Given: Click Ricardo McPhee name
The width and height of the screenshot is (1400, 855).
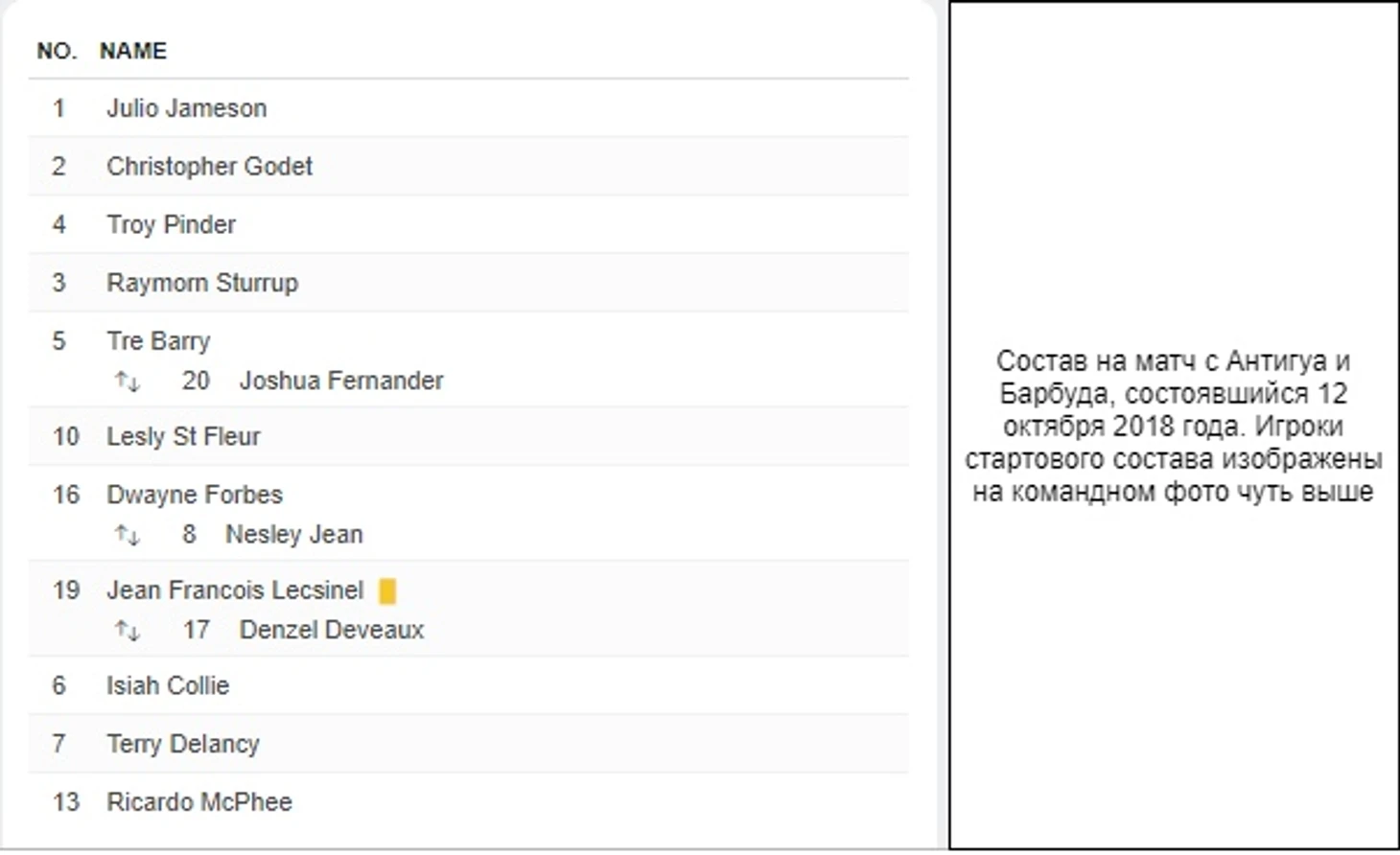Looking at the screenshot, I should tap(199, 802).
